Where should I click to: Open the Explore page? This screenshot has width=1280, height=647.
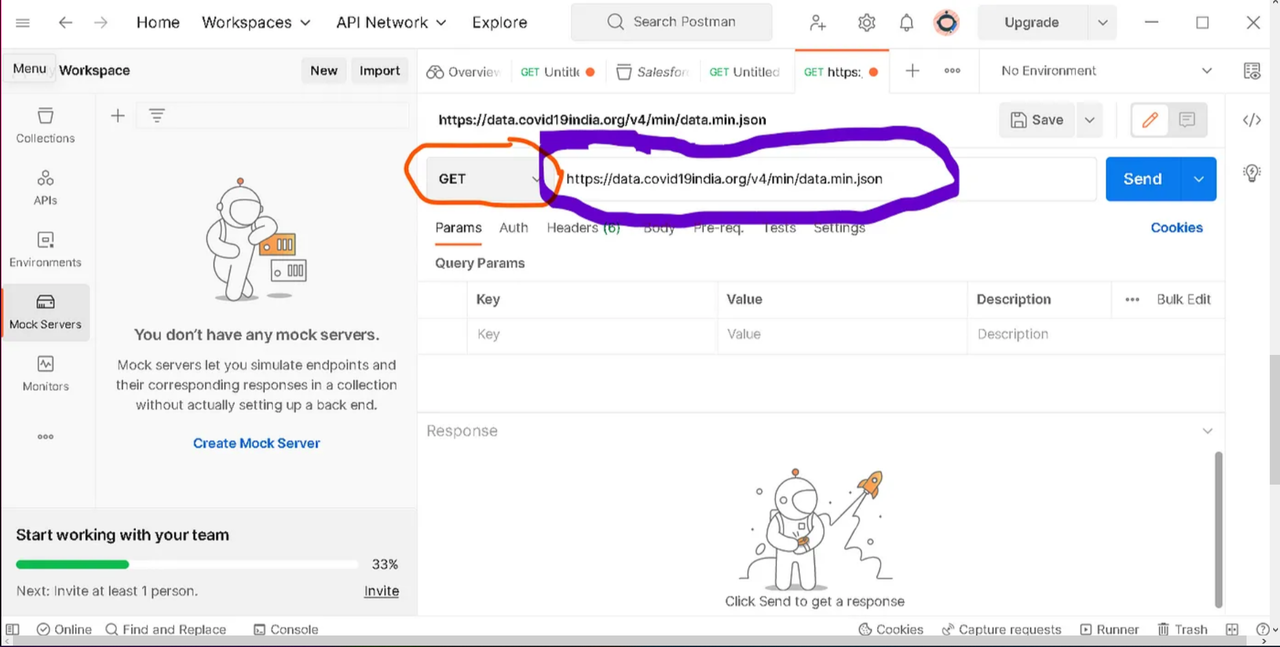(x=499, y=22)
